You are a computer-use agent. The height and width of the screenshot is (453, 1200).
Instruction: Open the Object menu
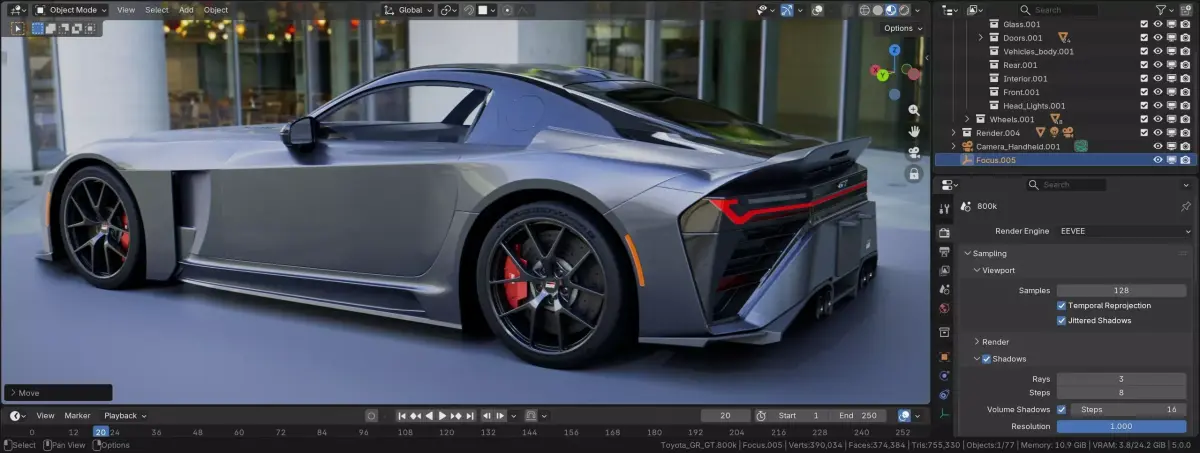[217, 10]
